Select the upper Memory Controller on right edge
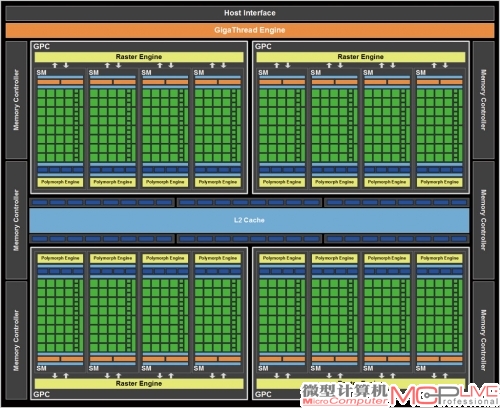Viewport: 500px width, 408px height. 483,100
